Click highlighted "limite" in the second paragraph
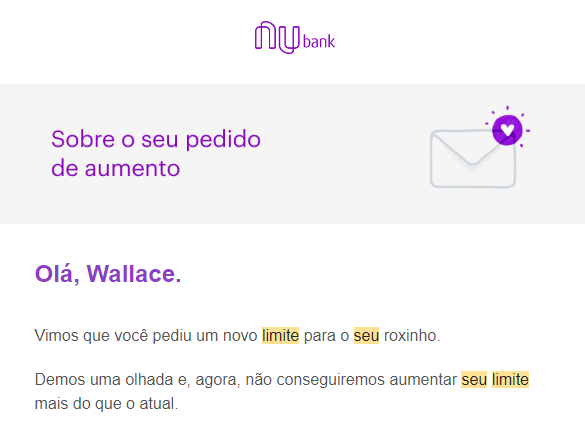Screen dimensions: 585x424 pyautogui.click(x=510, y=380)
